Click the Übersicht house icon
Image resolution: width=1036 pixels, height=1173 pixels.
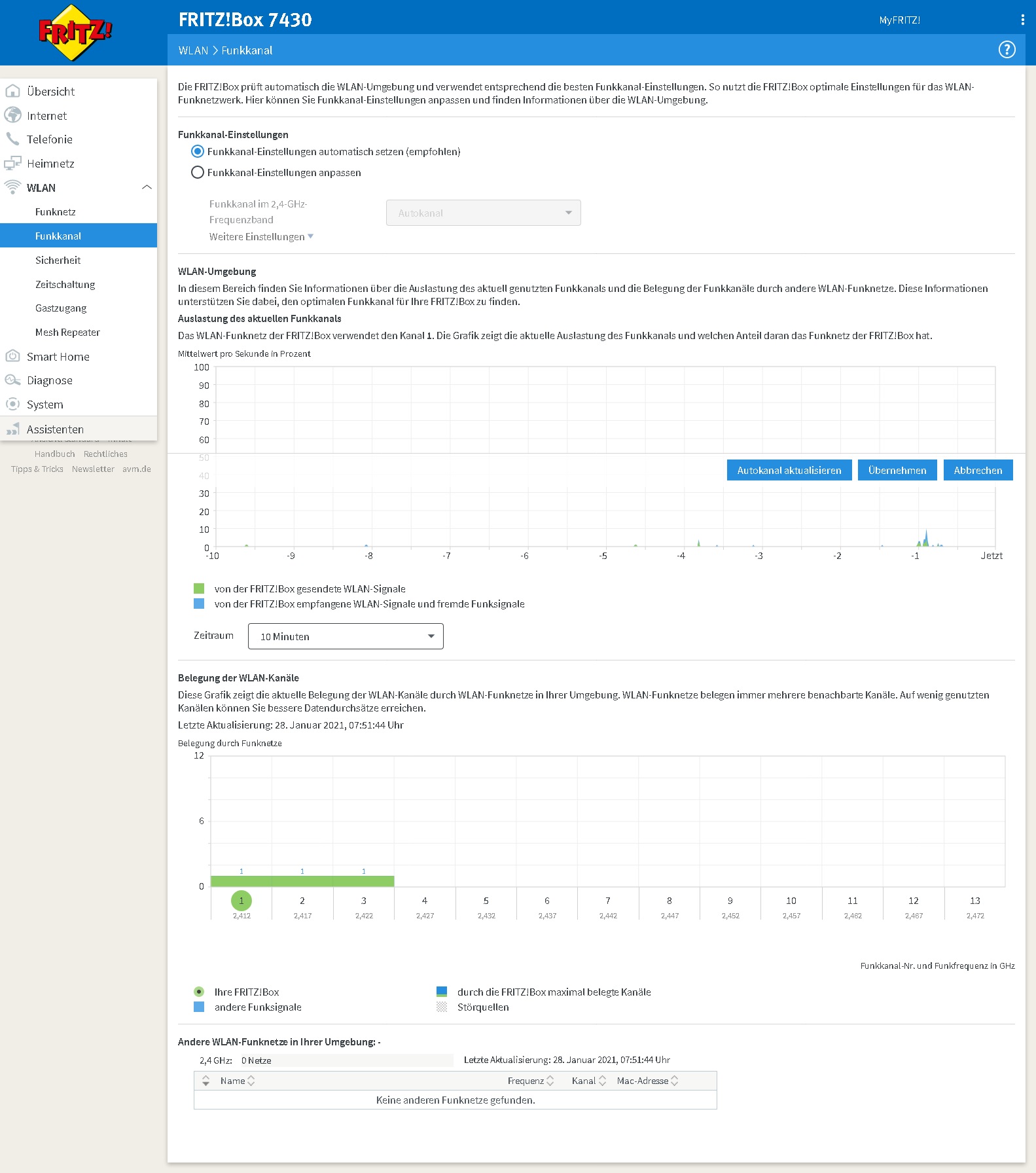point(12,91)
